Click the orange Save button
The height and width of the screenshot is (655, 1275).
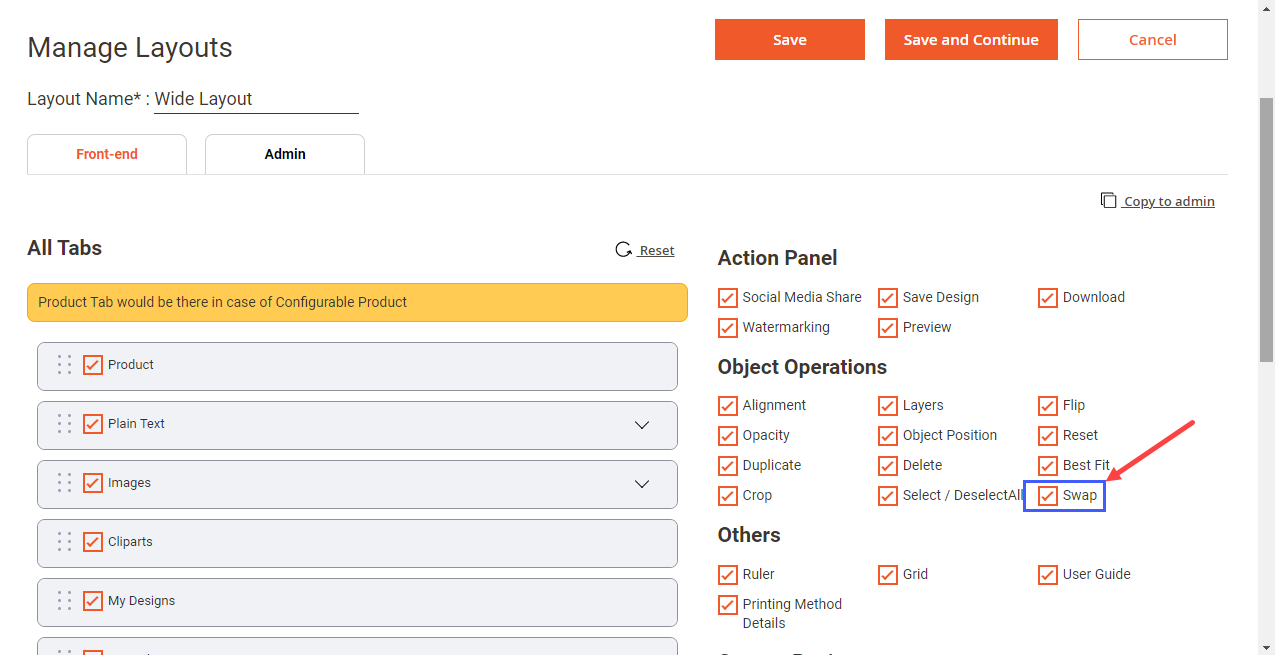pos(789,40)
